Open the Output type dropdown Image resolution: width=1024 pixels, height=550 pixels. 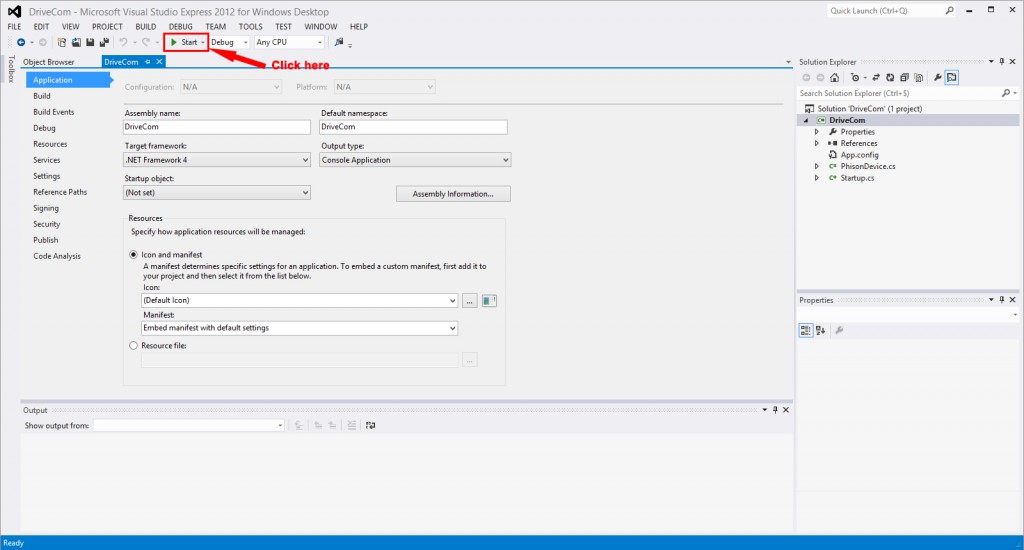tap(415, 160)
